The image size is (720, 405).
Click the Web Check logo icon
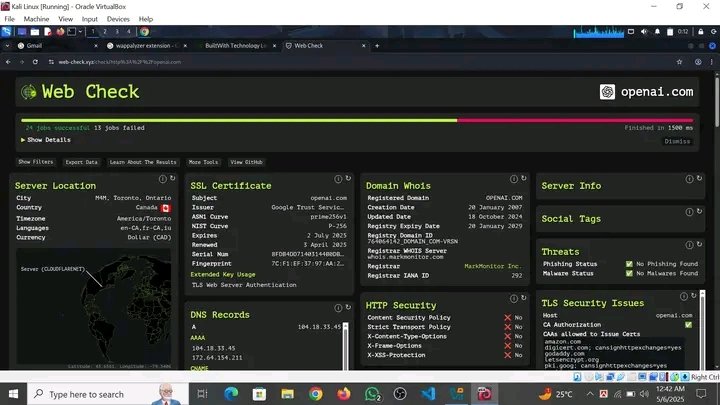coord(28,92)
